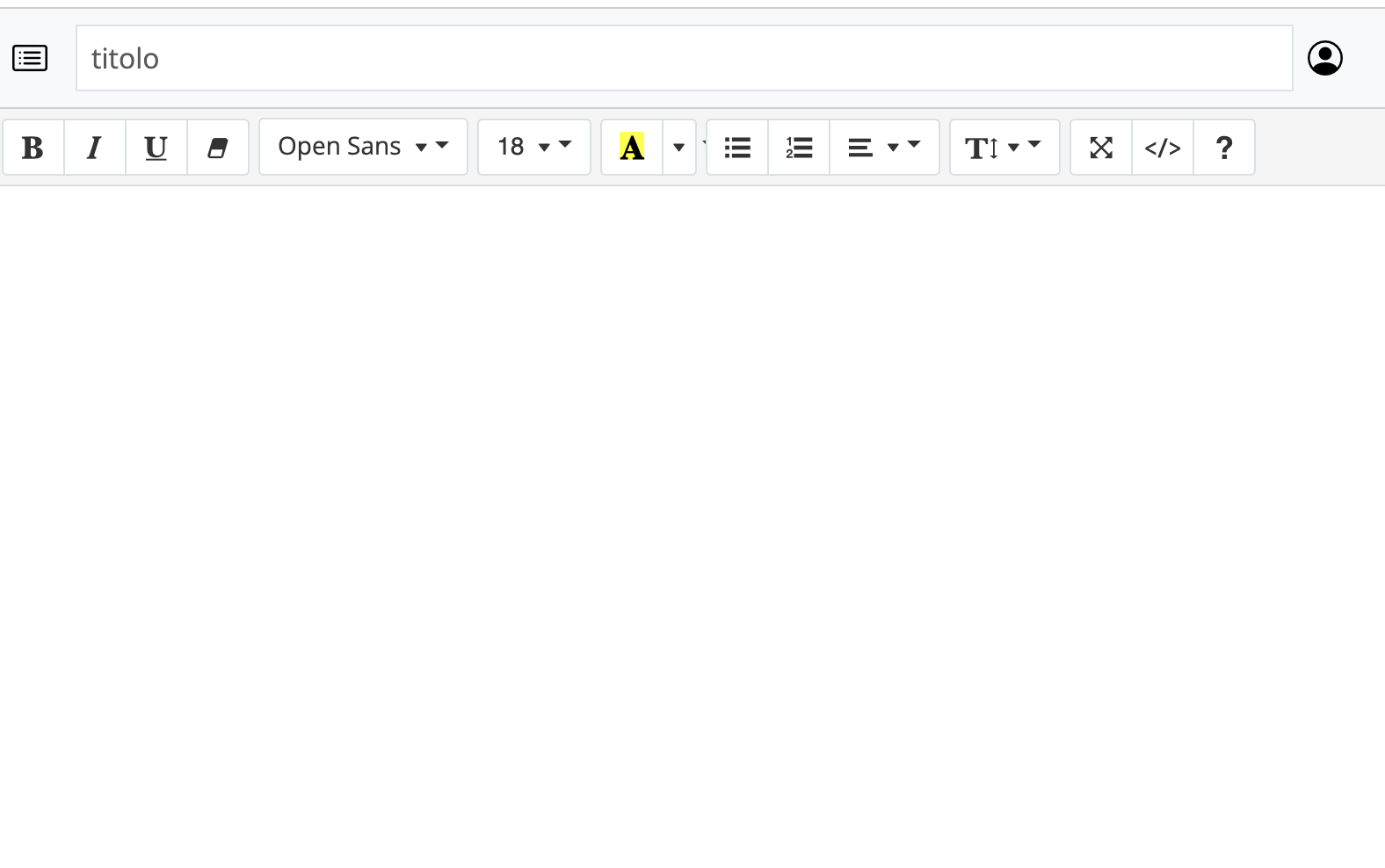
Task: Toggle bold formatting
Action: [33, 148]
